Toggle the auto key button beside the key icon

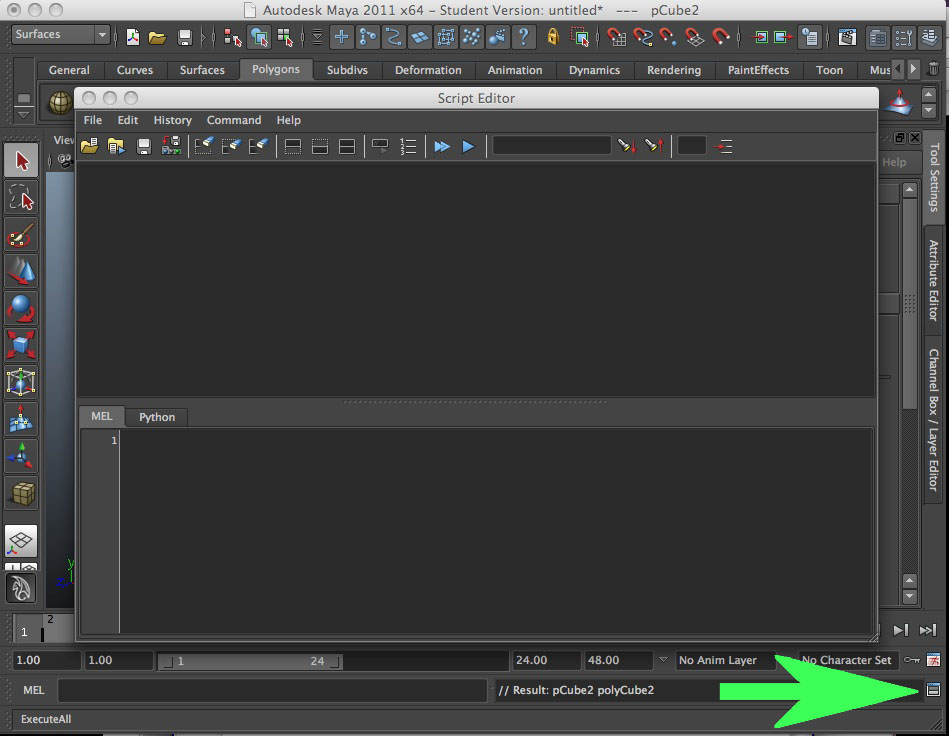point(934,660)
